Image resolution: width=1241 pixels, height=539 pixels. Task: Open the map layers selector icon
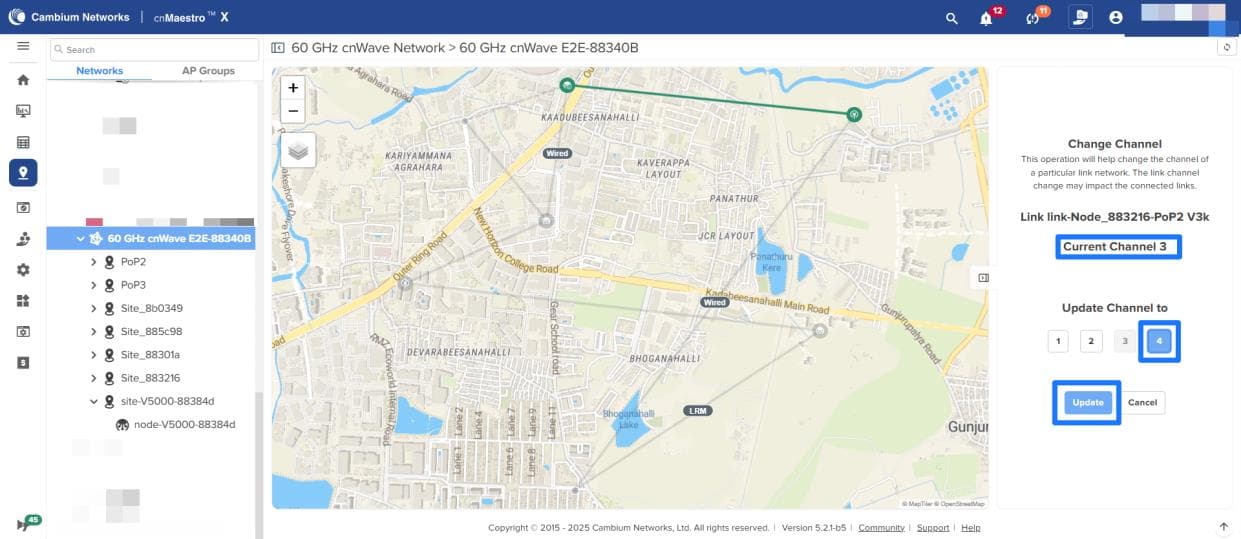(298, 150)
